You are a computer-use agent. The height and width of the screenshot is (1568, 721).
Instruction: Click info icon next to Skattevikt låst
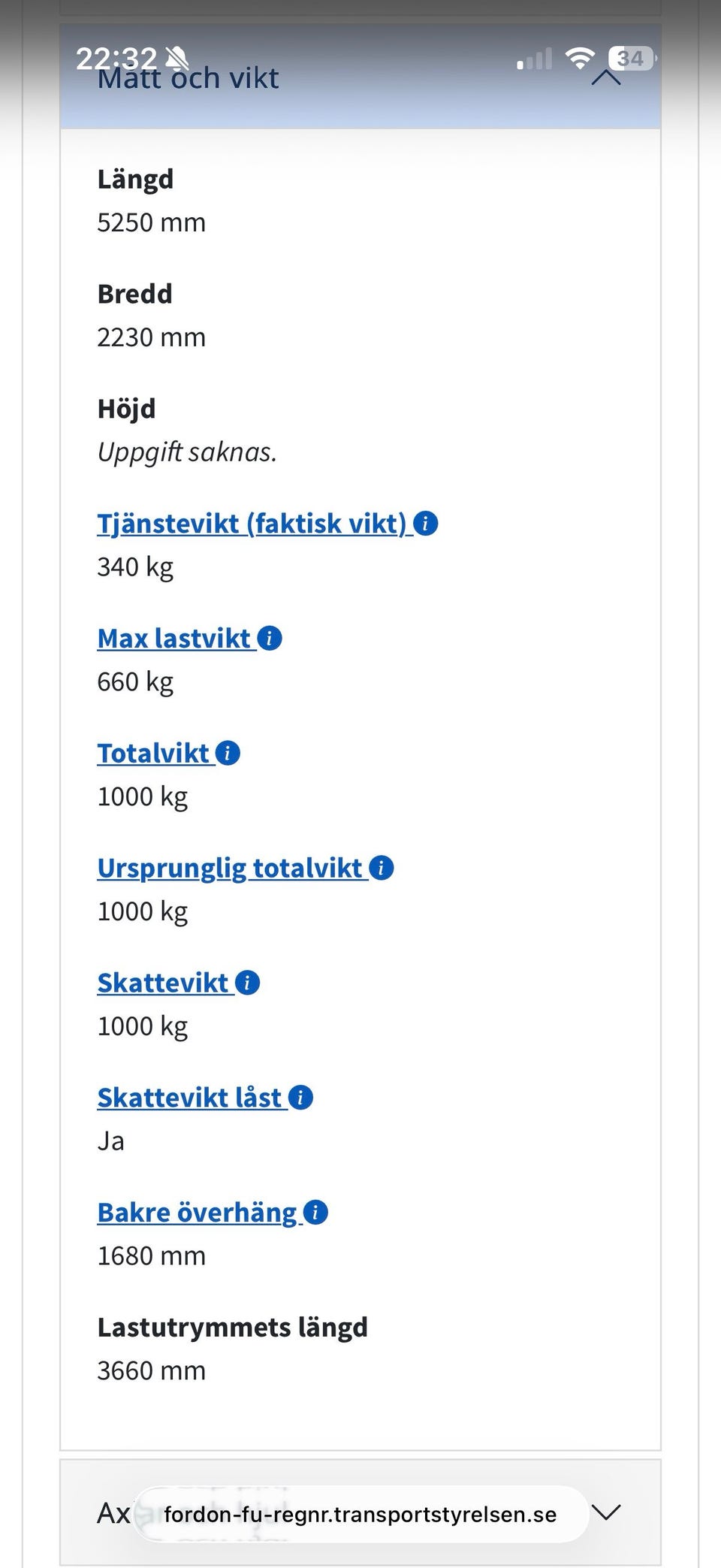(x=300, y=1098)
